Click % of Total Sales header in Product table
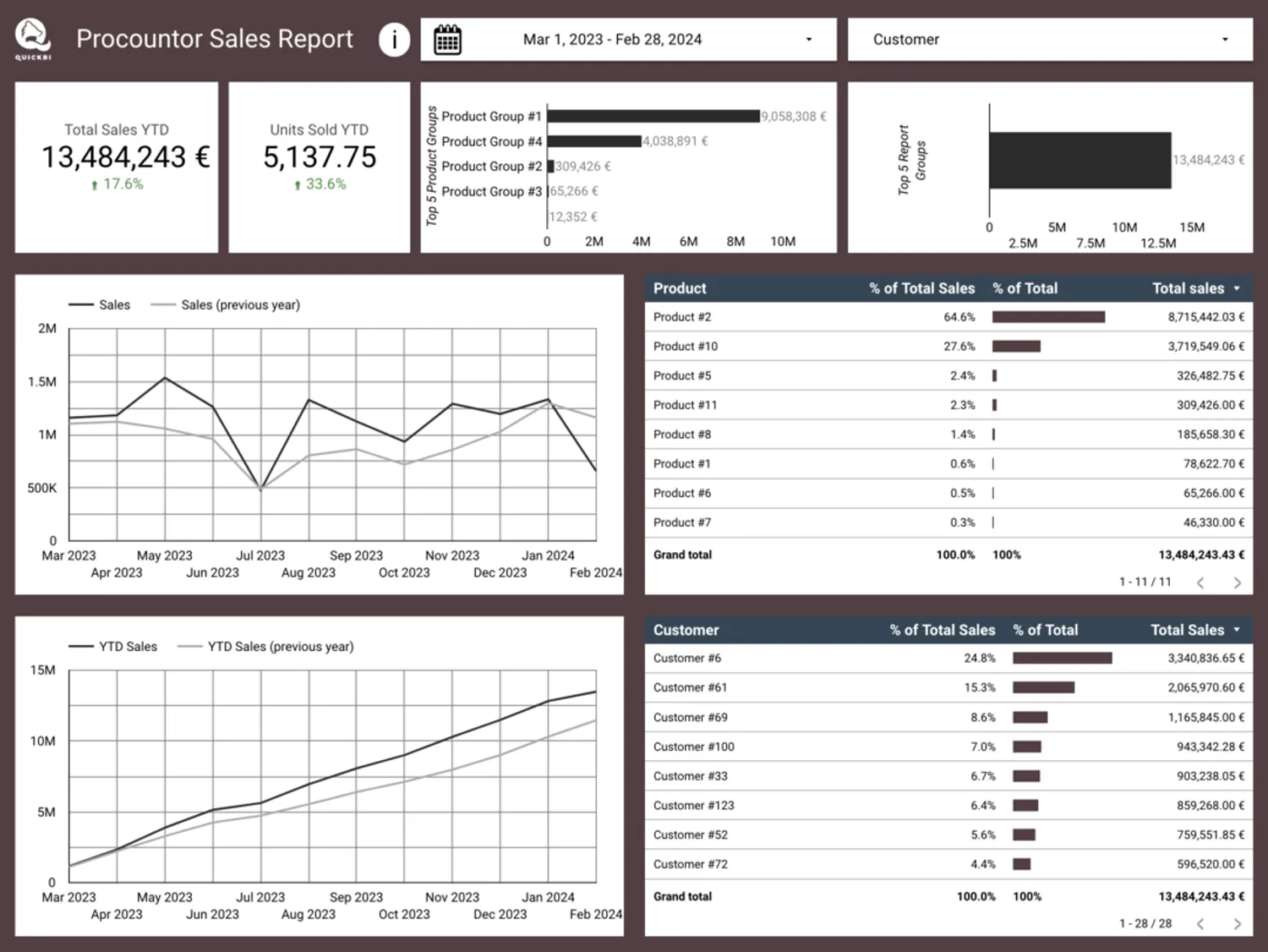Image resolution: width=1268 pixels, height=952 pixels. click(x=921, y=288)
